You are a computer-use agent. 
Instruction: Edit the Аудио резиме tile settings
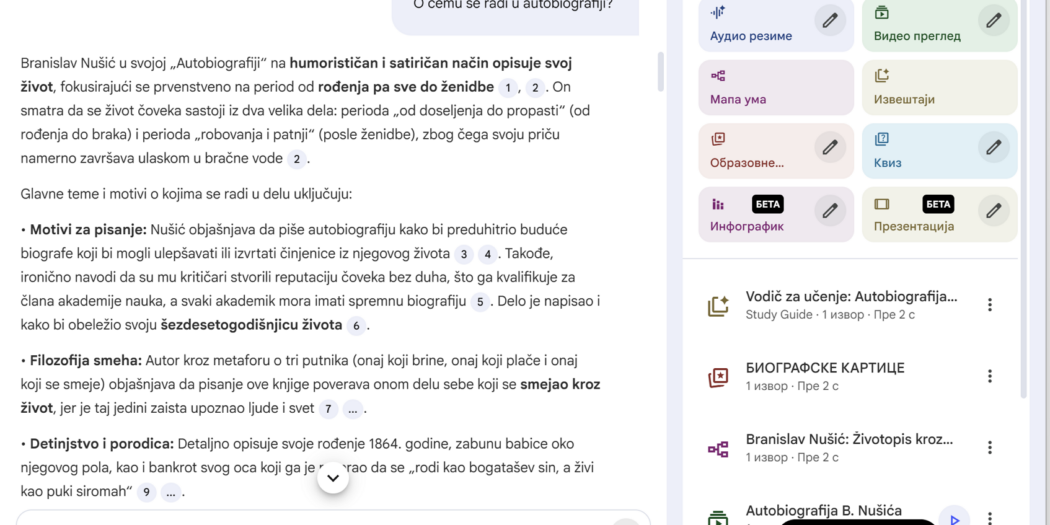tap(829, 20)
